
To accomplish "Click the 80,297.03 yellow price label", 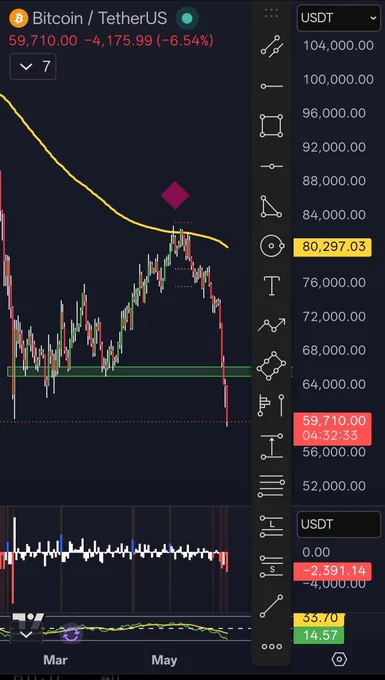I will pos(333,247).
